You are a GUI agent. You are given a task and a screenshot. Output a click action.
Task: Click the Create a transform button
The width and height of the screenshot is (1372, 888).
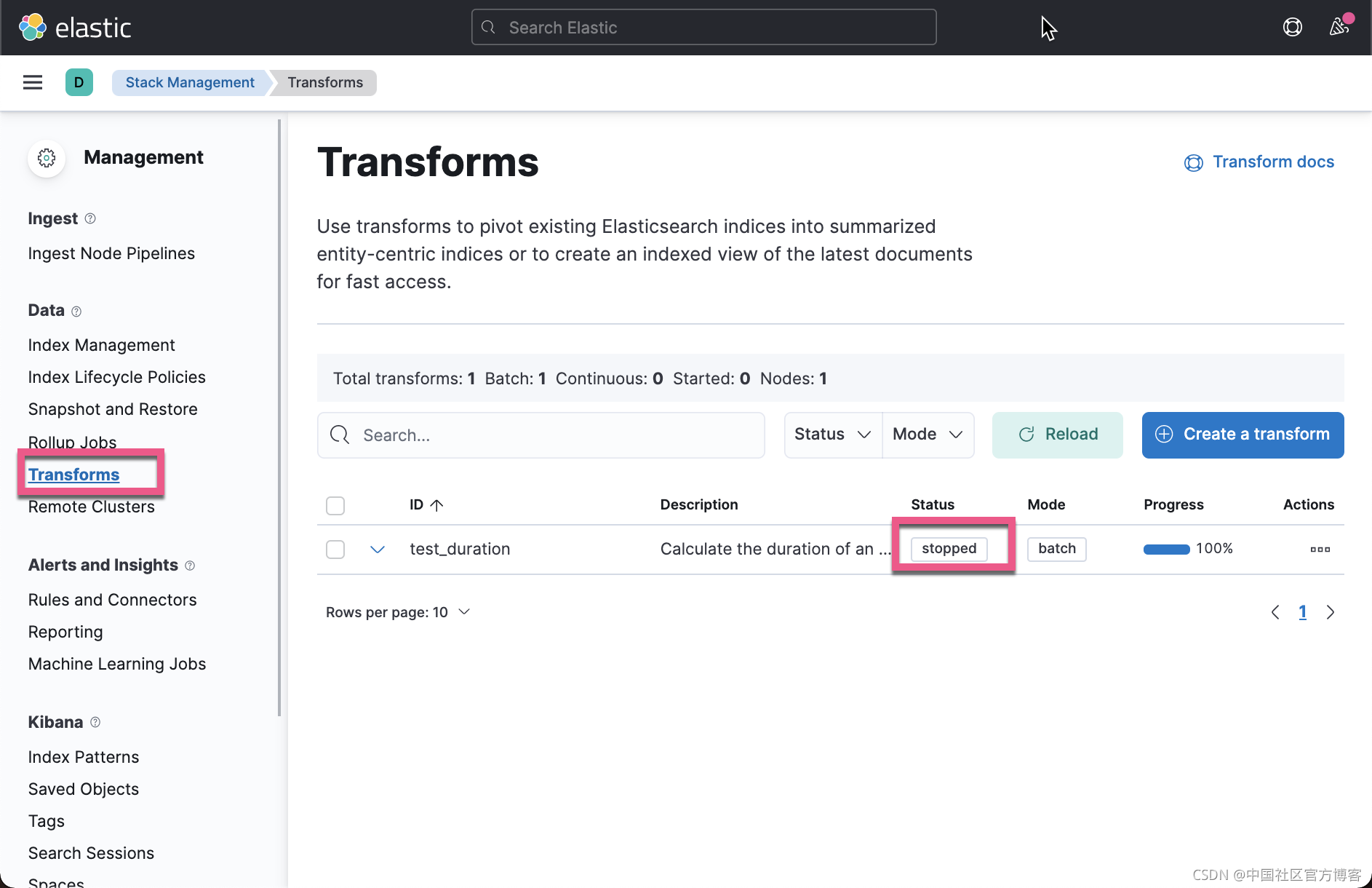[x=1242, y=435]
